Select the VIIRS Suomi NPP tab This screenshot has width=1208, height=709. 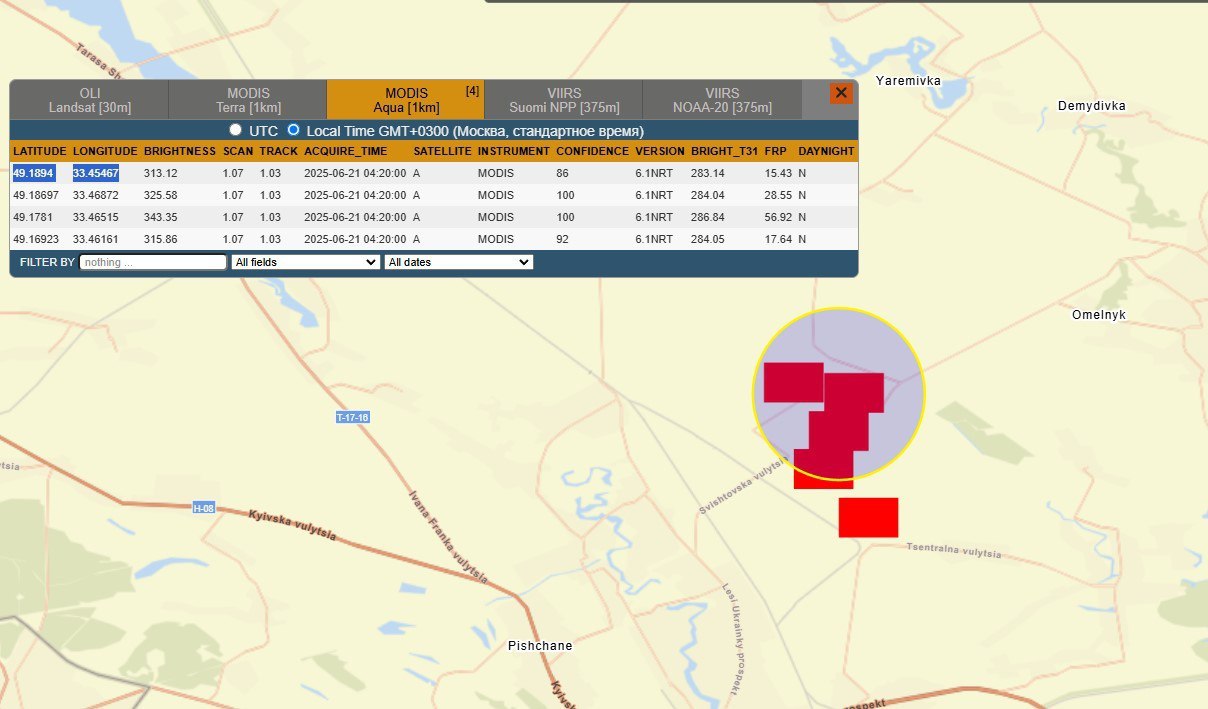coord(564,100)
